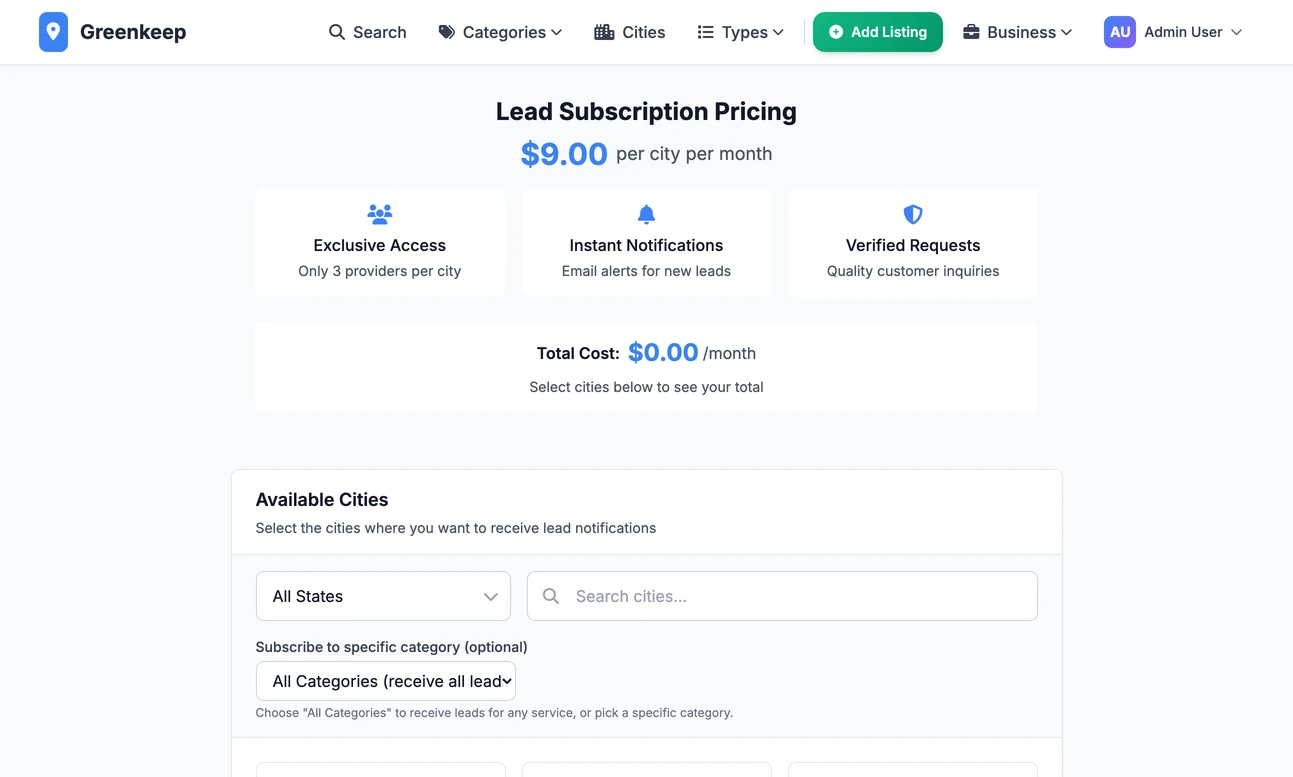1293x777 pixels.
Task: Click the Search magnifier icon in navbar
Action: 337,32
